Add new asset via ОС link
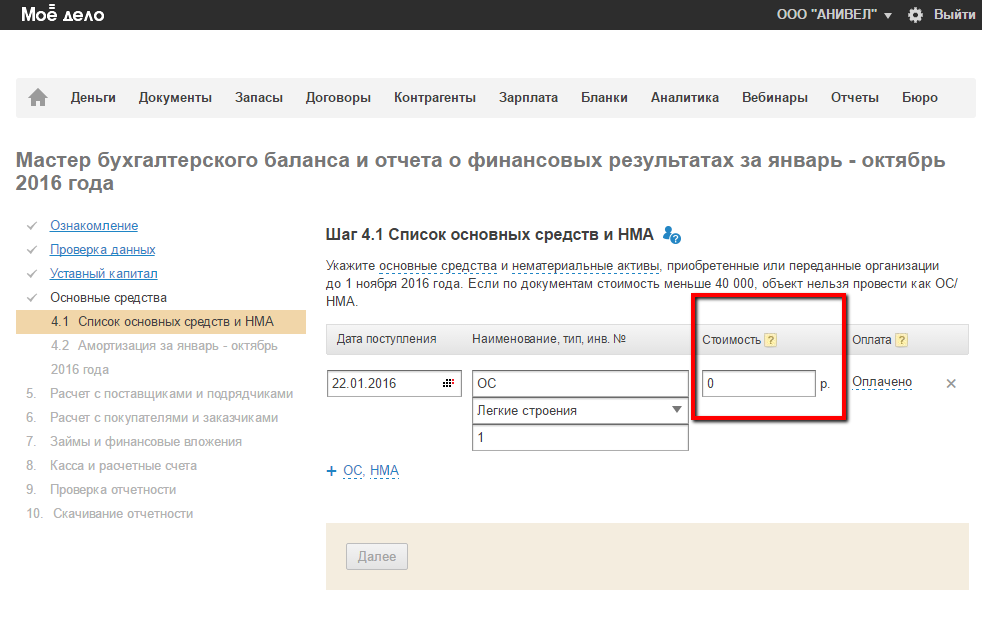The width and height of the screenshot is (982, 632). (x=352, y=470)
